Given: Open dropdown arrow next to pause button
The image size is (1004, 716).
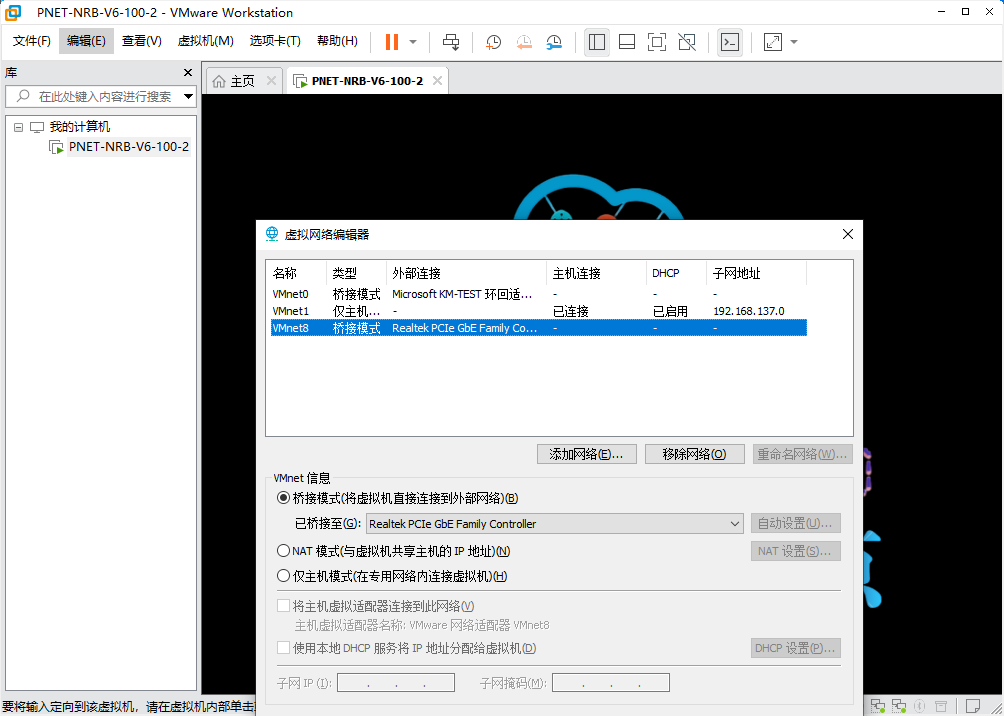Looking at the screenshot, I should [413, 42].
